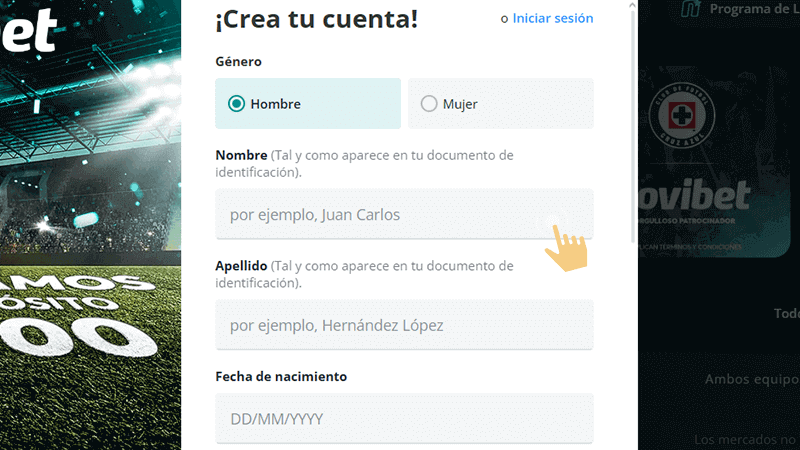This screenshot has height=450, width=800.
Task: Click the Fecha de nacimiento date field
Action: (404, 419)
